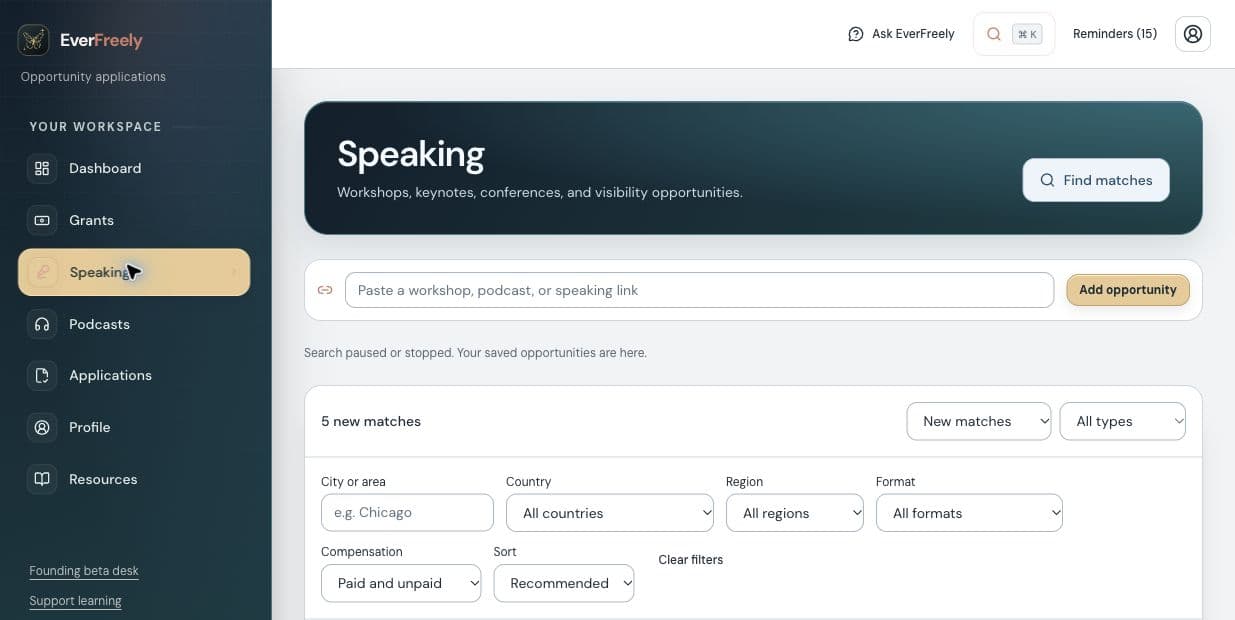Open Reminders (15)
1235x620 pixels.
pyautogui.click(x=1115, y=34)
